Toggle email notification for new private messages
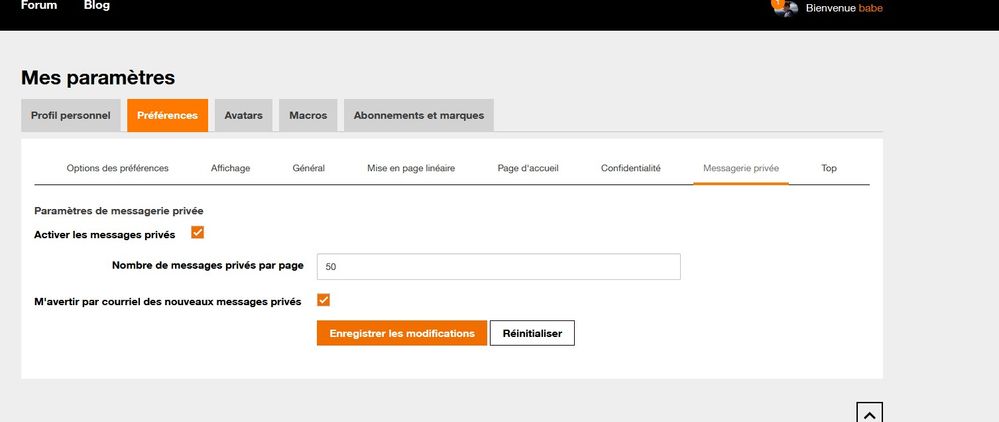Image resolution: width=999 pixels, height=422 pixels. tap(323, 300)
